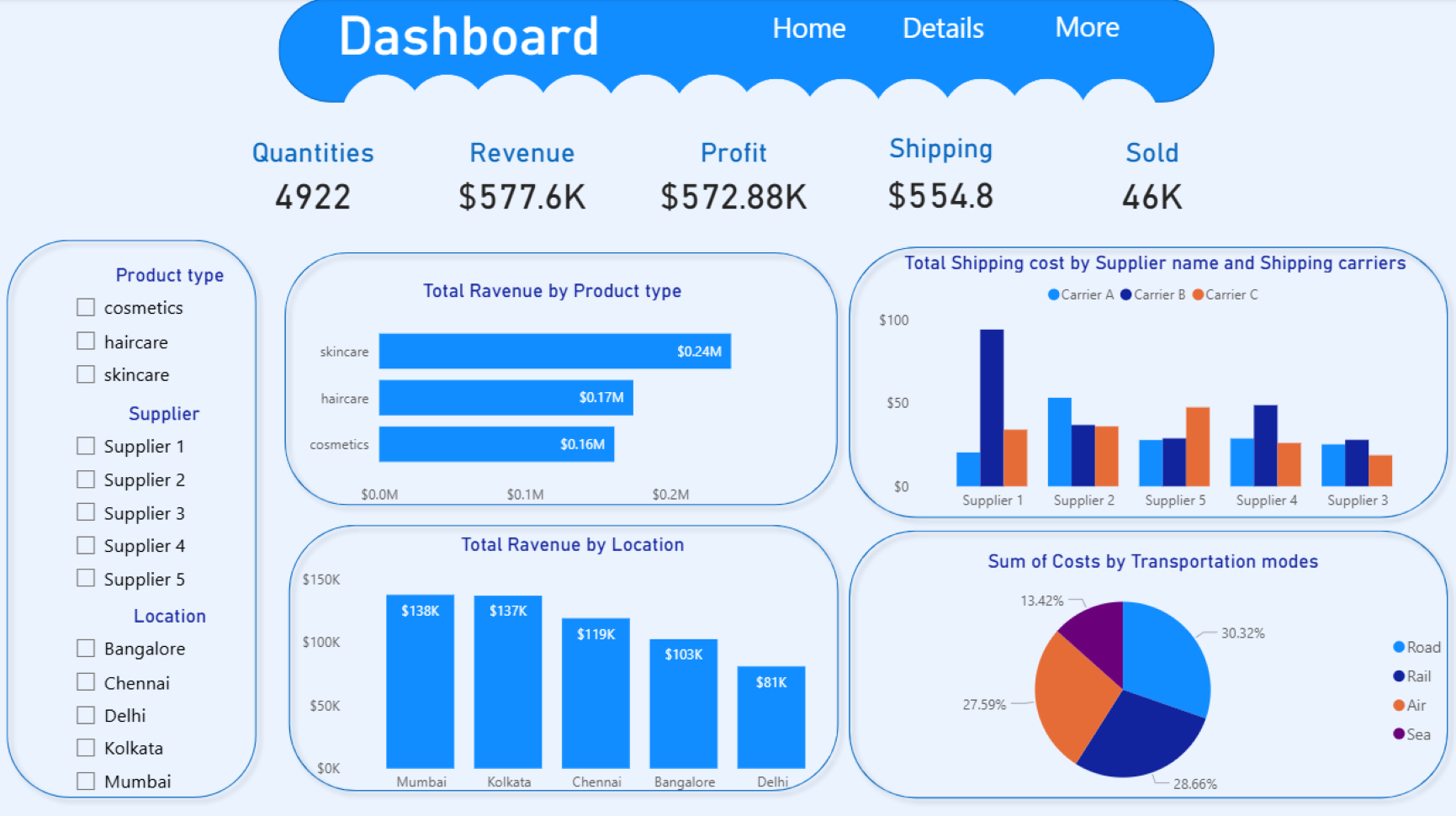
Task: Tick the Supplier 5 filter checkbox
Action: pos(86,578)
